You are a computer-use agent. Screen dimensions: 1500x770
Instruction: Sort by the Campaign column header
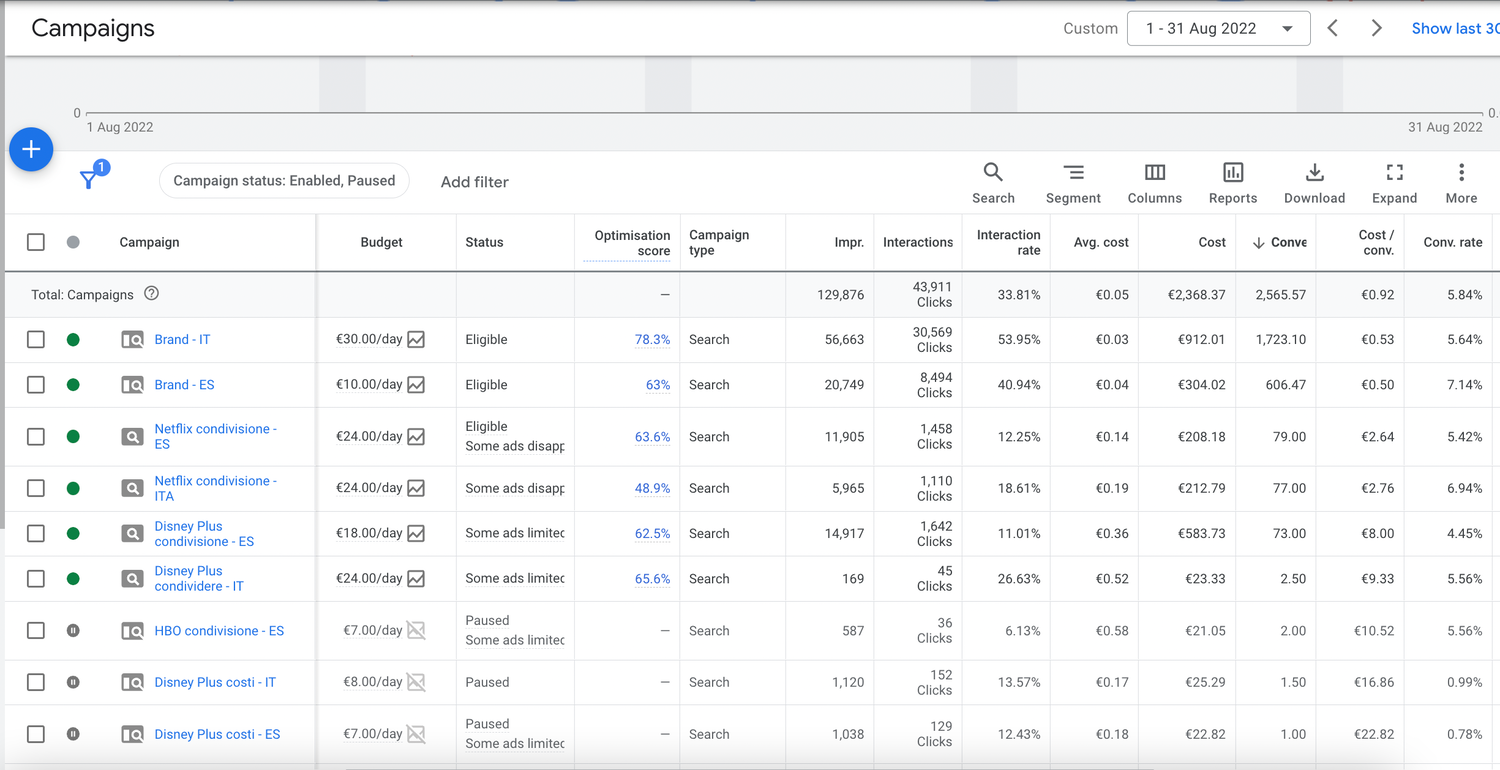(149, 242)
